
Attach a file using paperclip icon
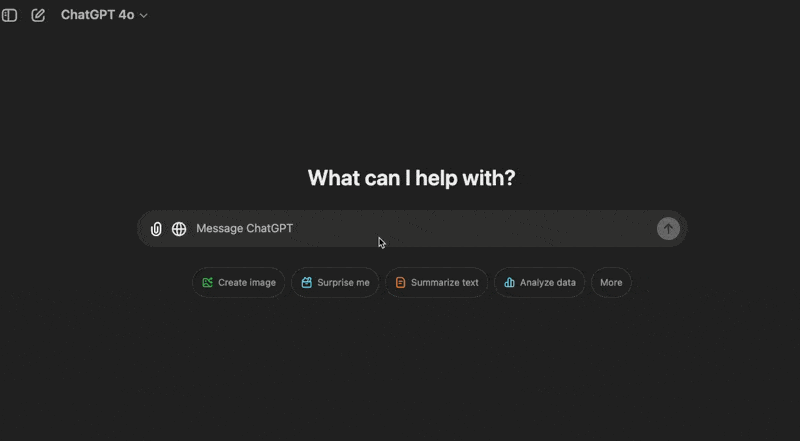tap(156, 229)
